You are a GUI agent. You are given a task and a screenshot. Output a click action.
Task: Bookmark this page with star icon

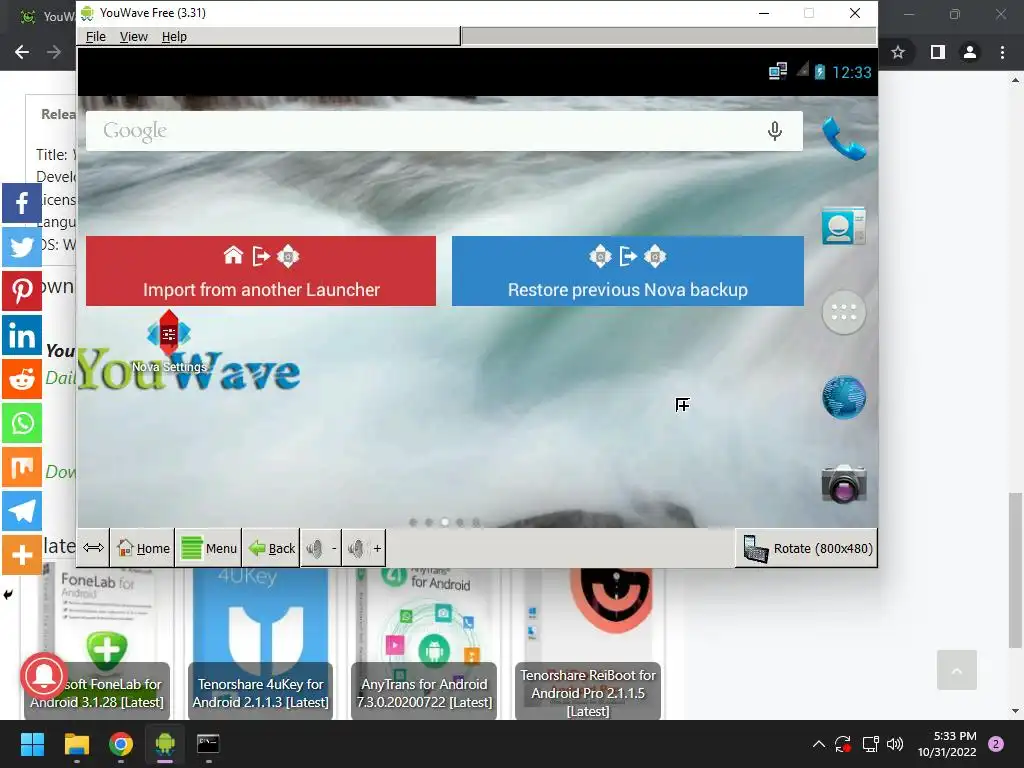click(x=898, y=52)
